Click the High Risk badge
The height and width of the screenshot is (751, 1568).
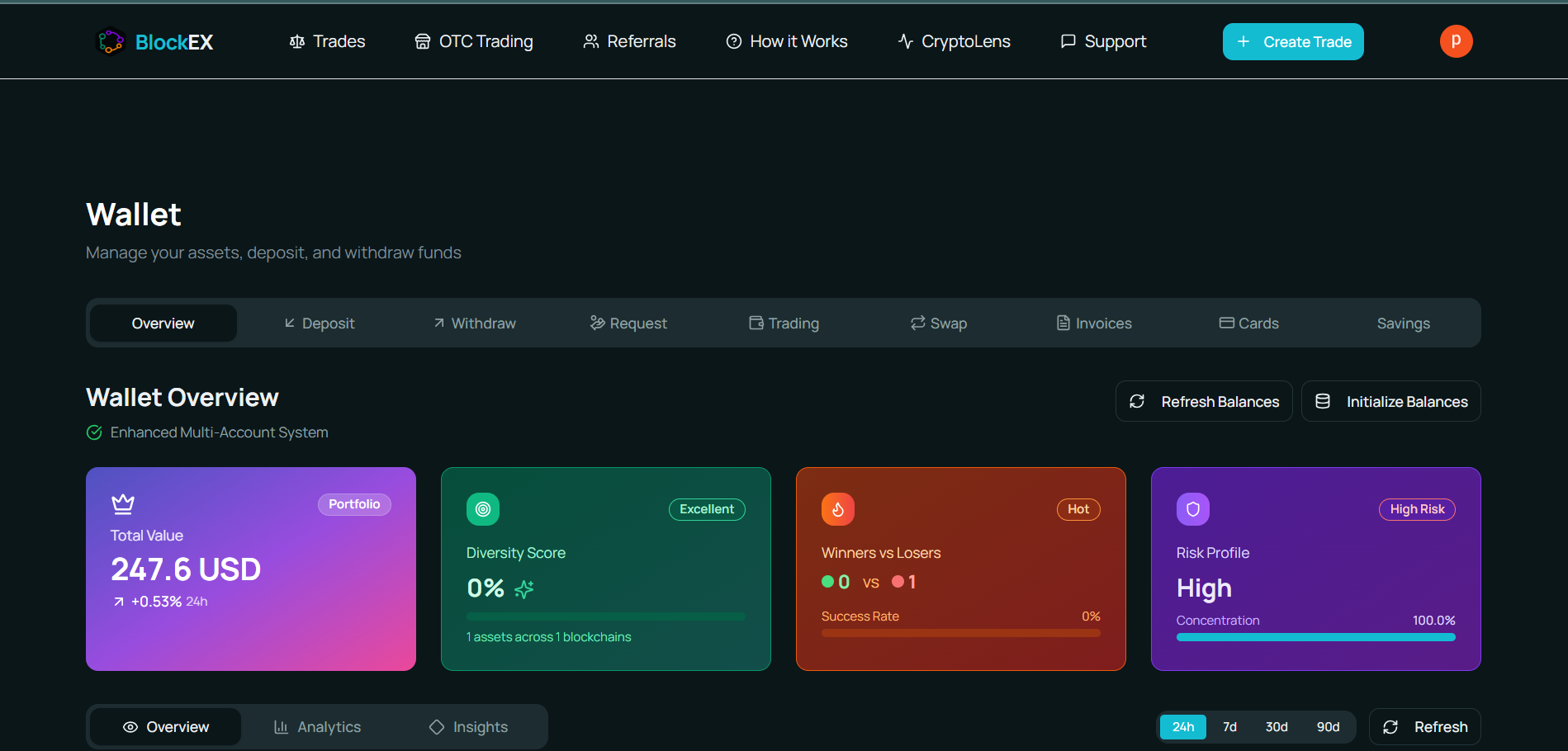click(x=1417, y=509)
